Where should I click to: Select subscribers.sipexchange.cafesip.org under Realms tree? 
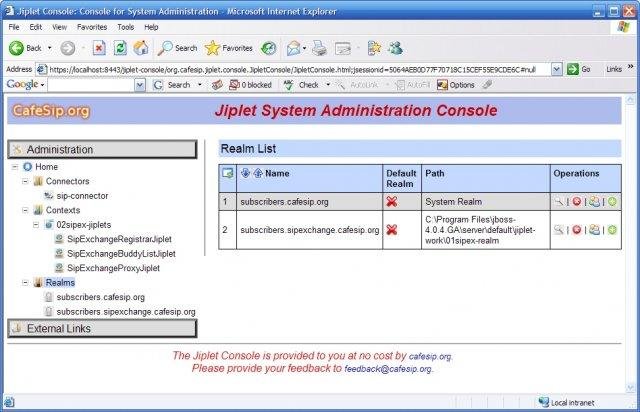pyautogui.click(x=126, y=312)
